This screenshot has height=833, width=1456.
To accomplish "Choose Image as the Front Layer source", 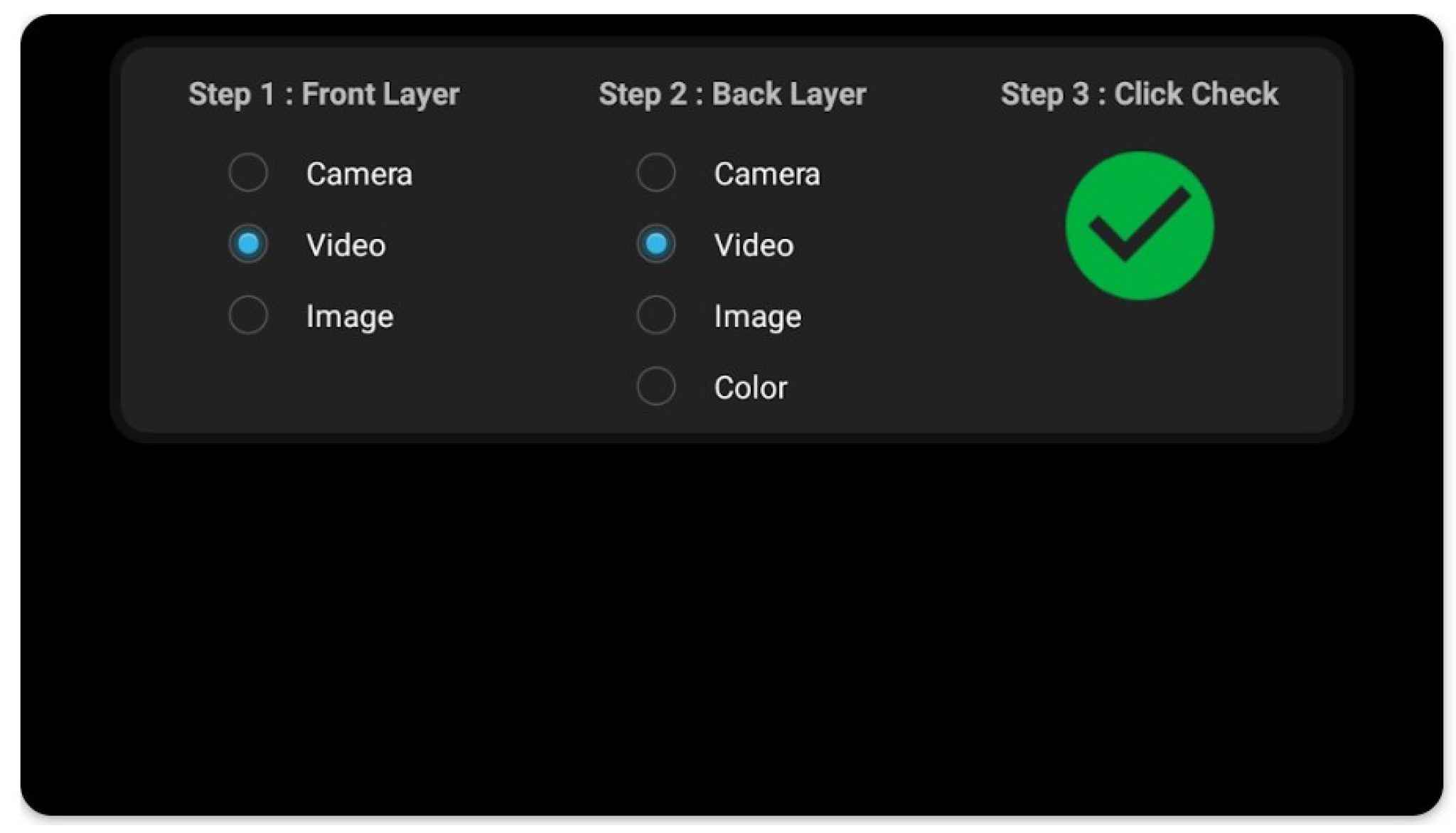I will click(x=248, y=316).
